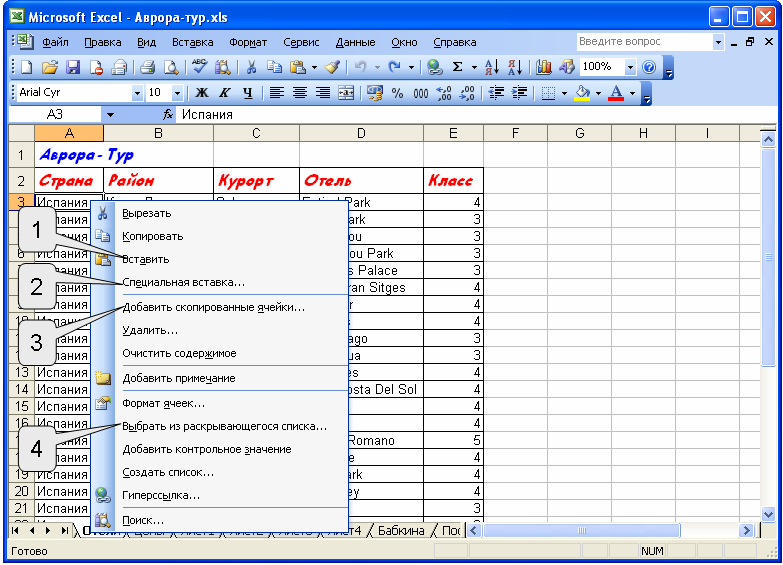This screenshot has width=783, height=565.
Task: Select cell Аврора - Тур title
Action: click(x=86, y=155)
